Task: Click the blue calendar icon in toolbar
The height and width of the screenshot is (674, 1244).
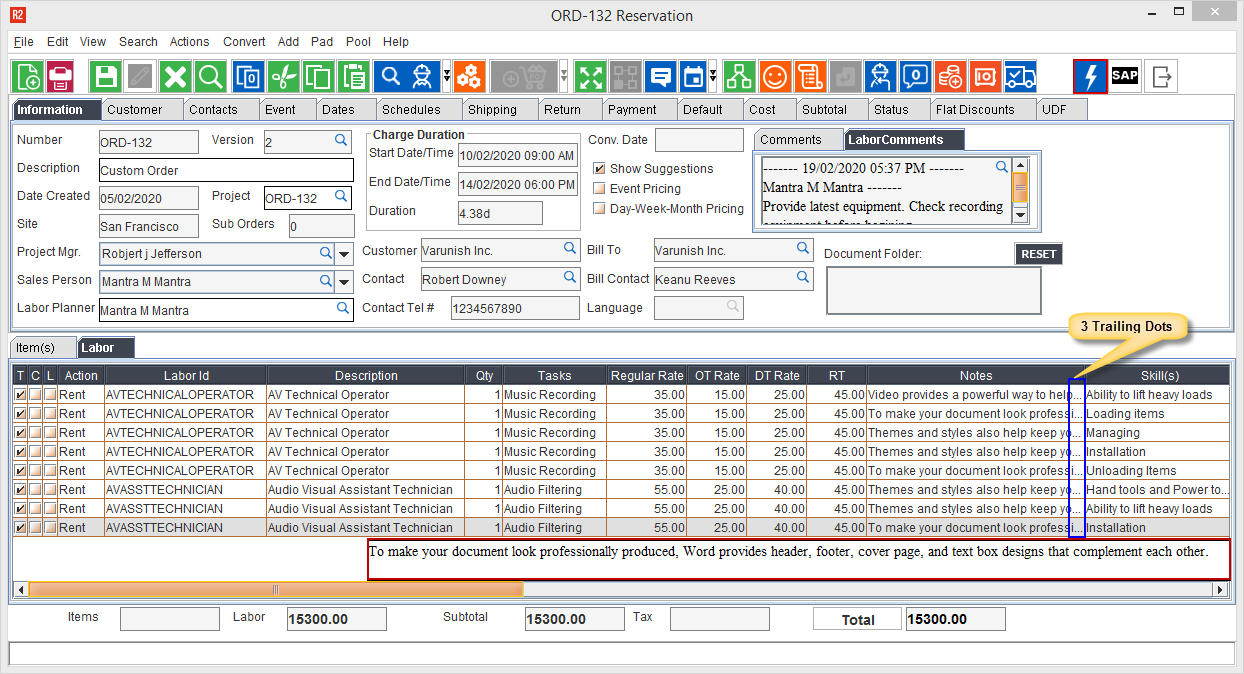Action: click(x=692, y=77)
